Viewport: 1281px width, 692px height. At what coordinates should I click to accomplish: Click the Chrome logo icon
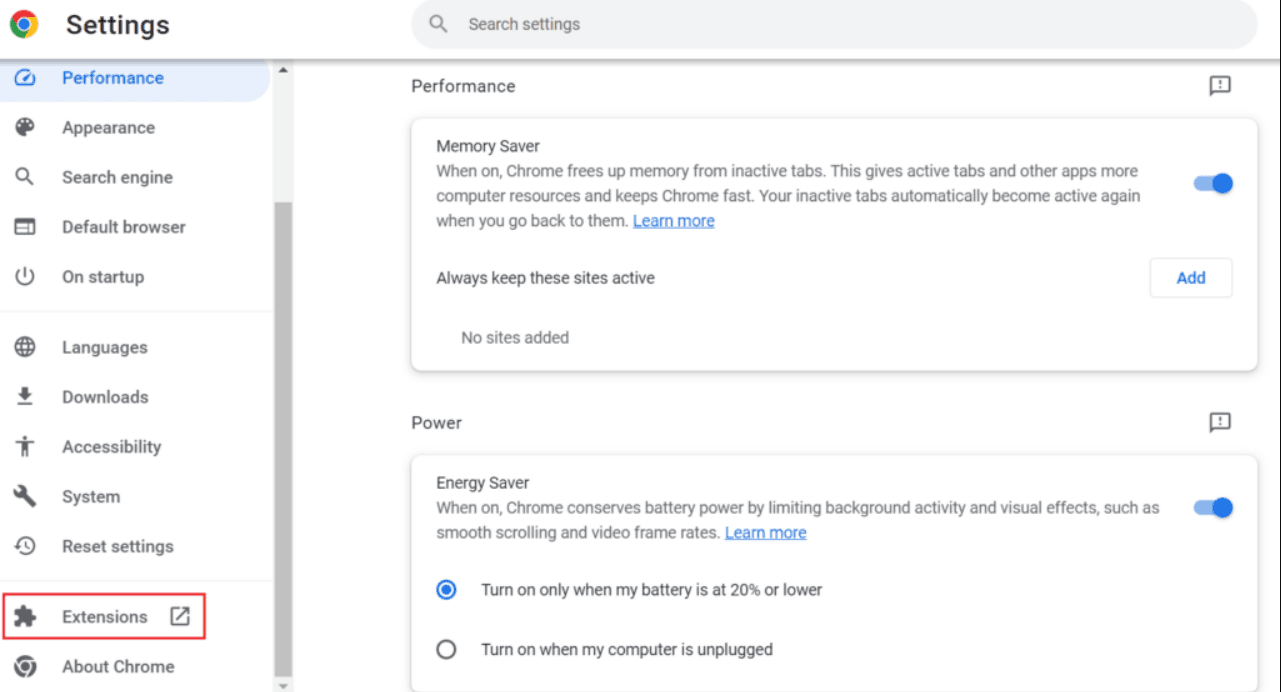click(24, 24)
